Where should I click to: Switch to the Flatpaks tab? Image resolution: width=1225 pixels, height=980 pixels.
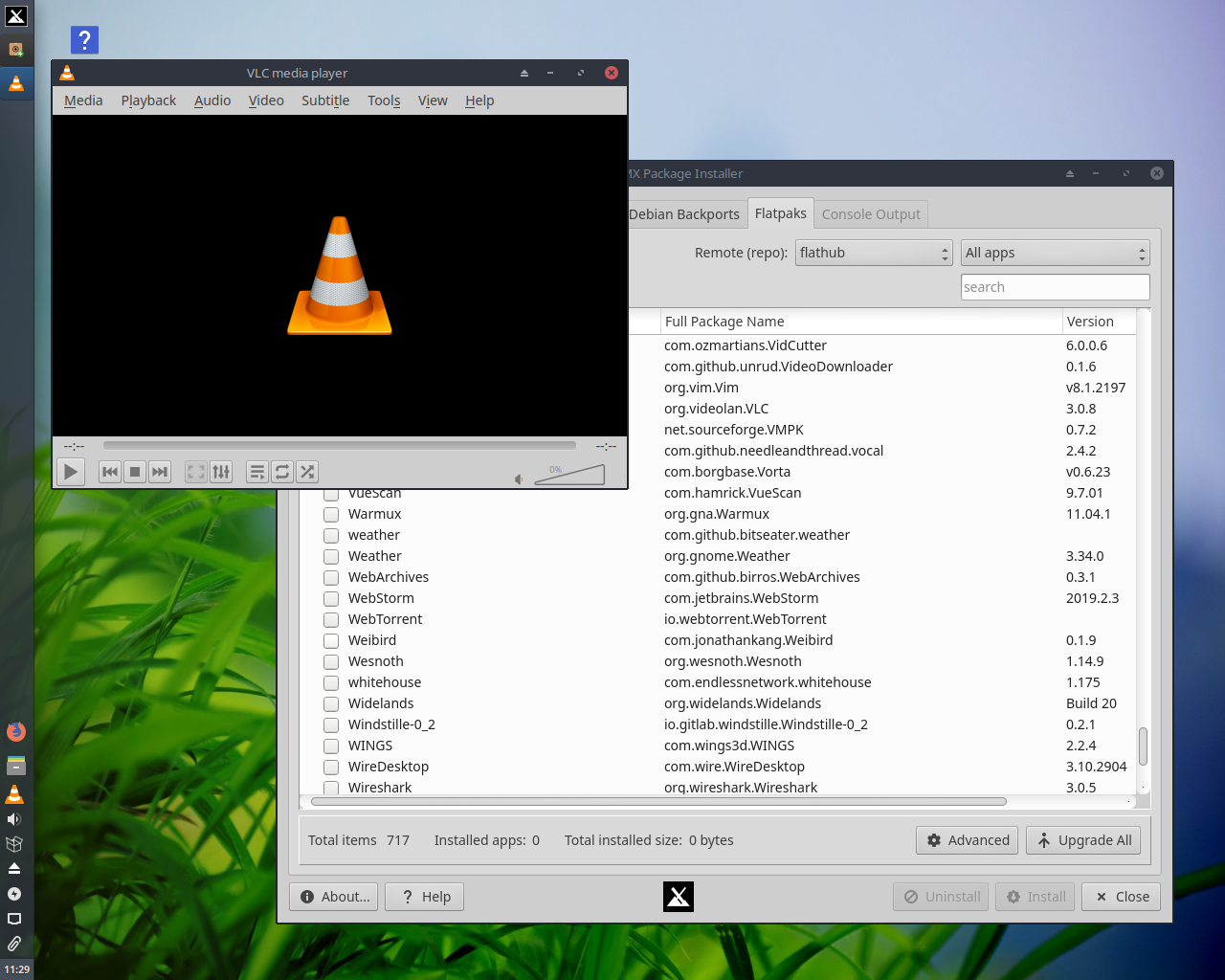click(781, 213)
